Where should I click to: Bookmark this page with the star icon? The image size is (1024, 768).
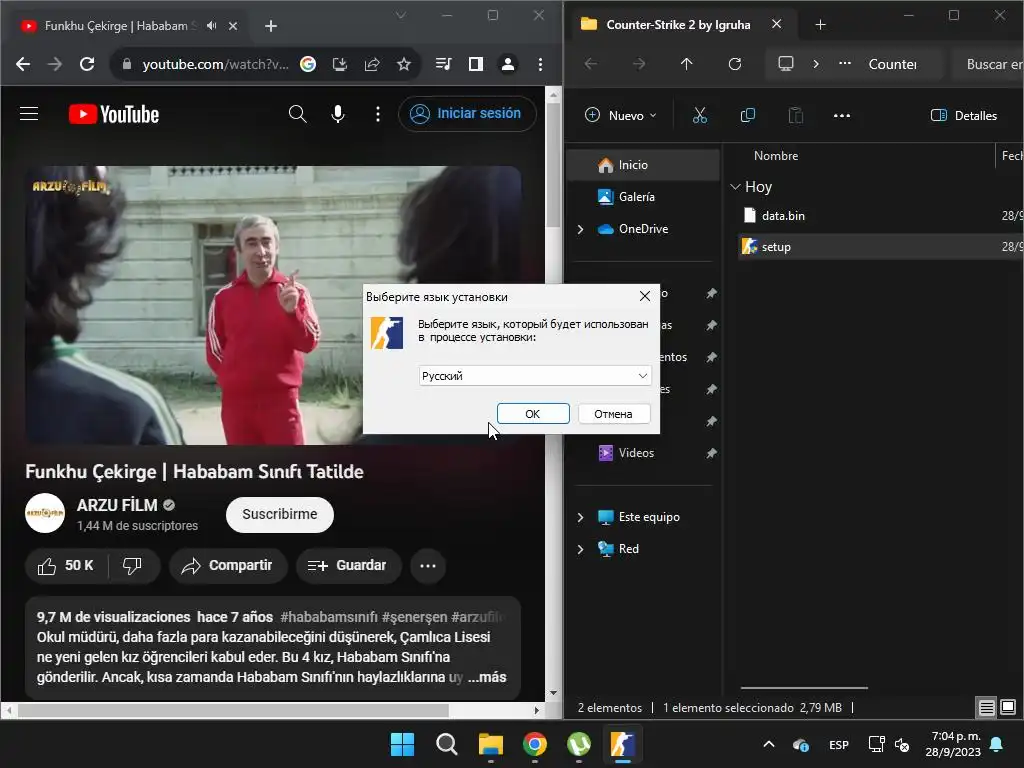[x=404, y=64]
